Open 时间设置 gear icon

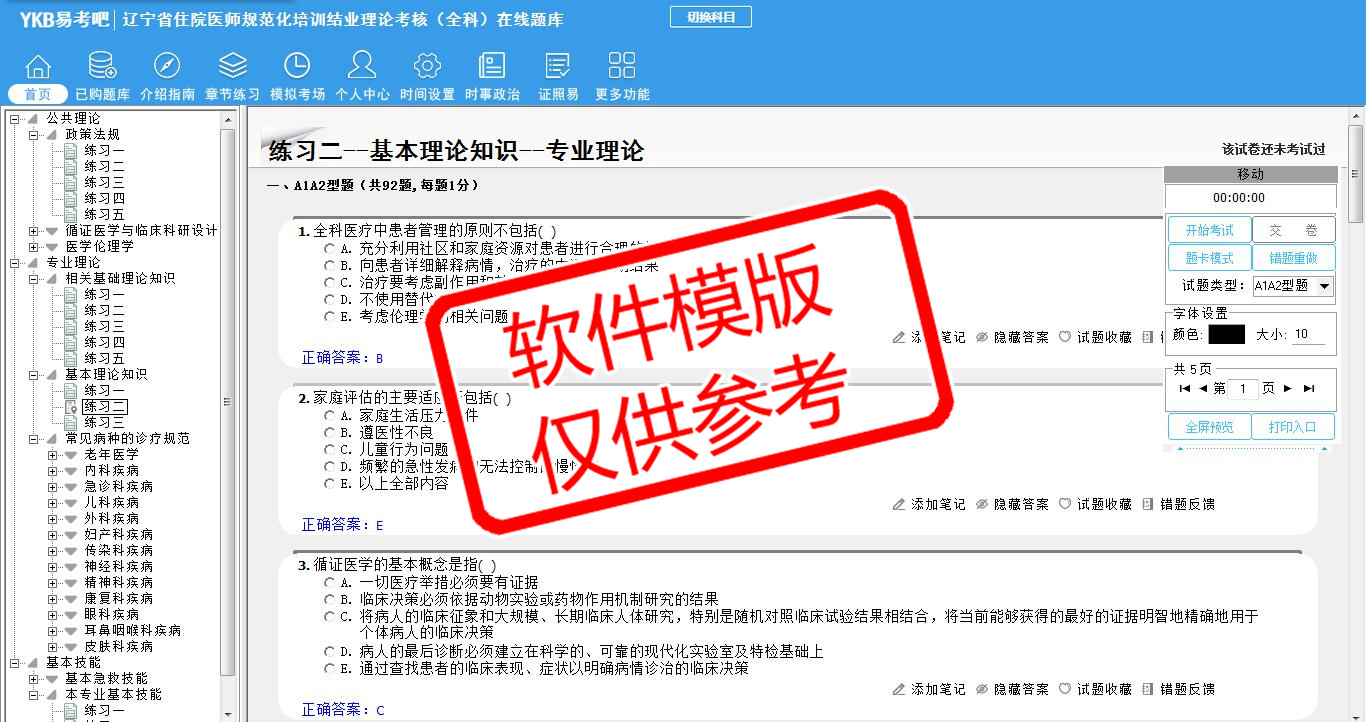pos(427,67)
